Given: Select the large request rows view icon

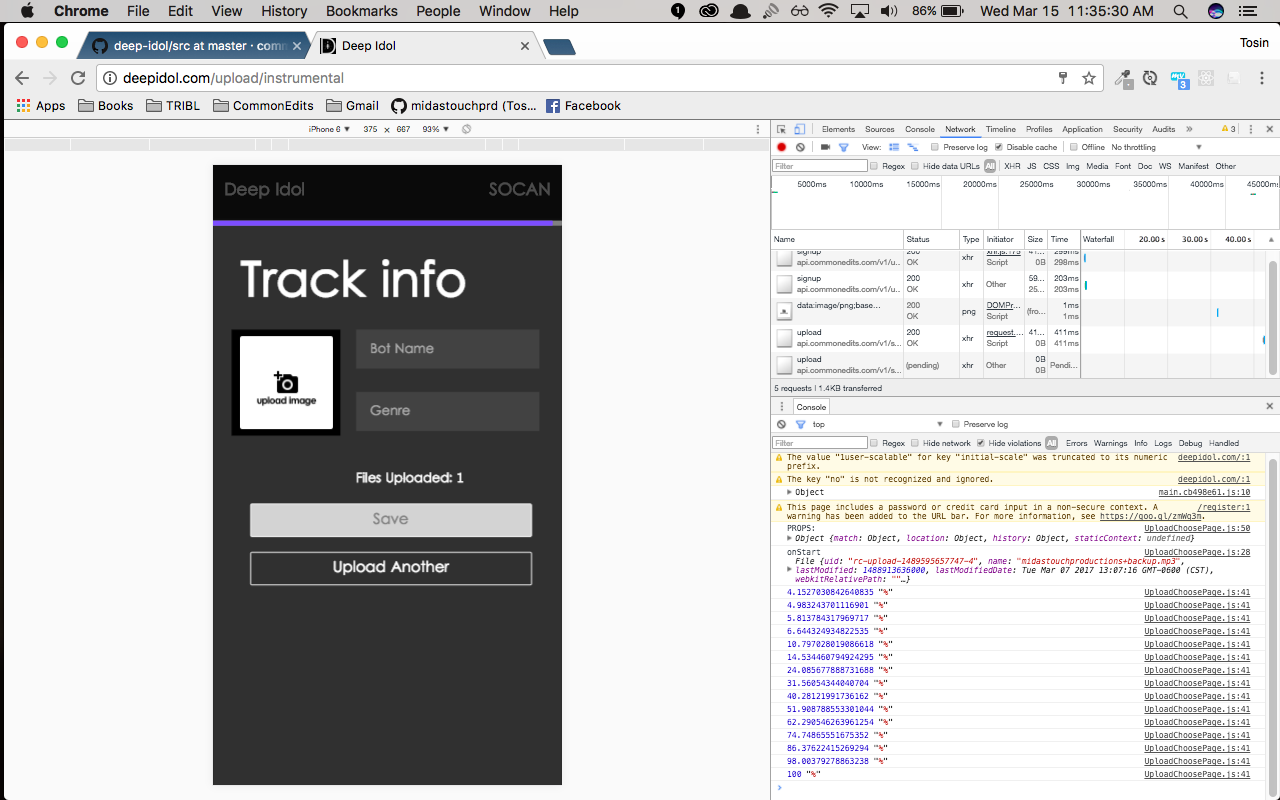Looking at the screenshot, I should (x=894, y=147).
